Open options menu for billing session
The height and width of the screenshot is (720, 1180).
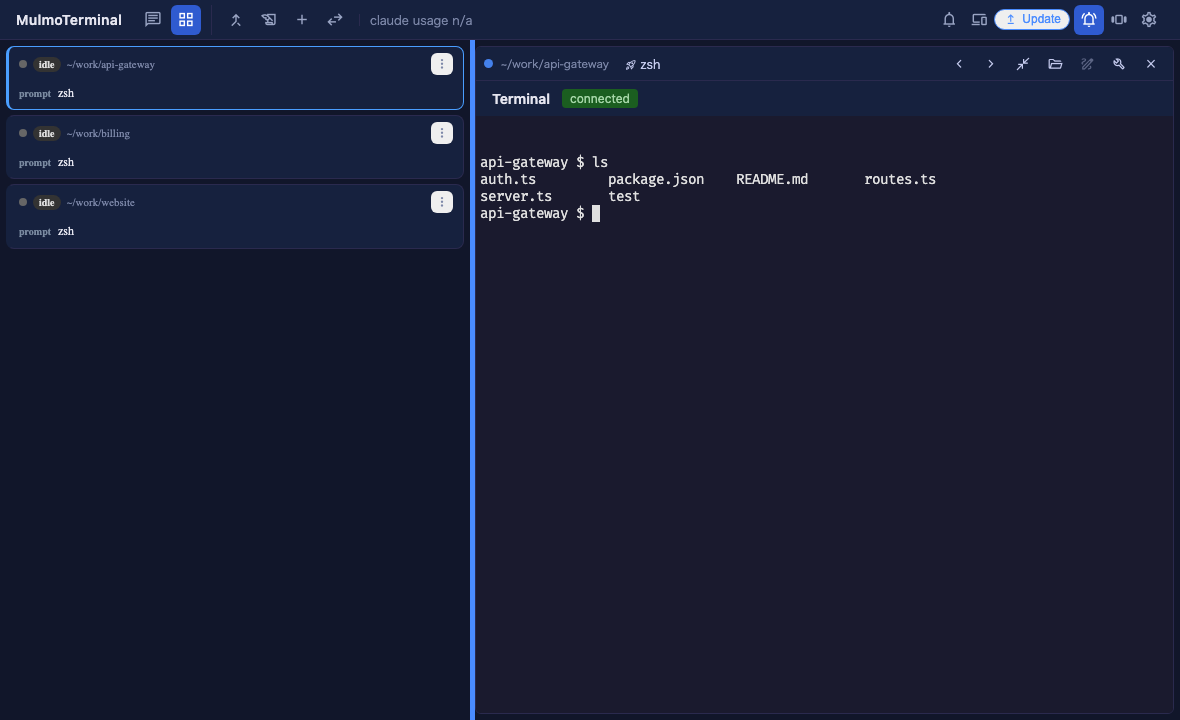click(442, 133)
